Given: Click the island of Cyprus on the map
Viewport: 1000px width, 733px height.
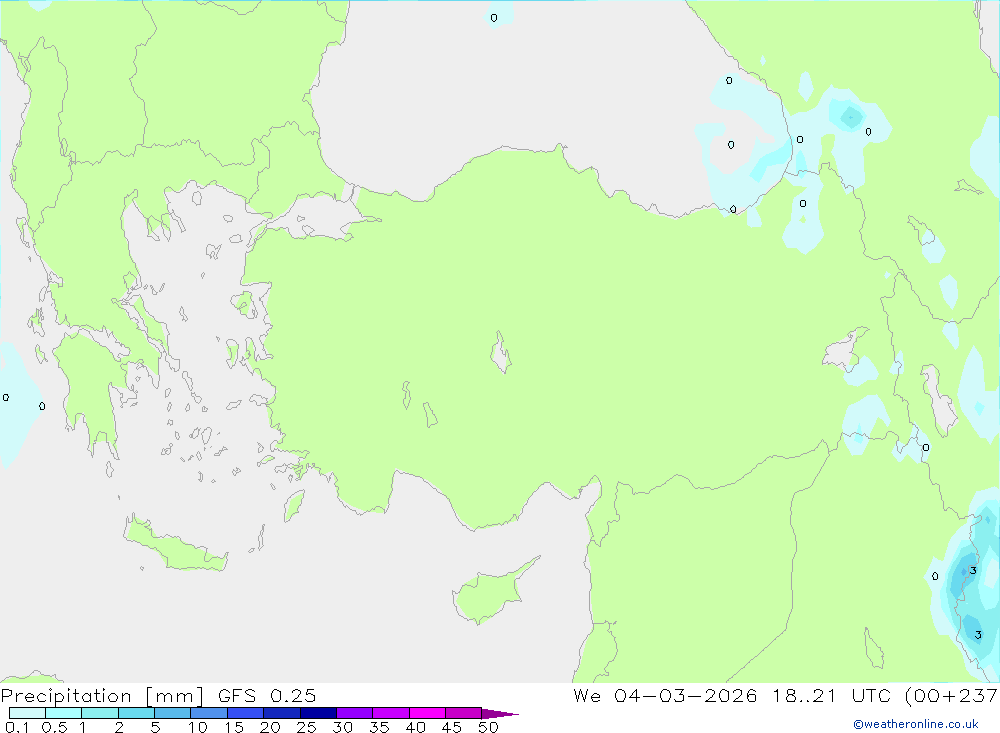Looking at the screenshot, I should click(x=488, y=593).
